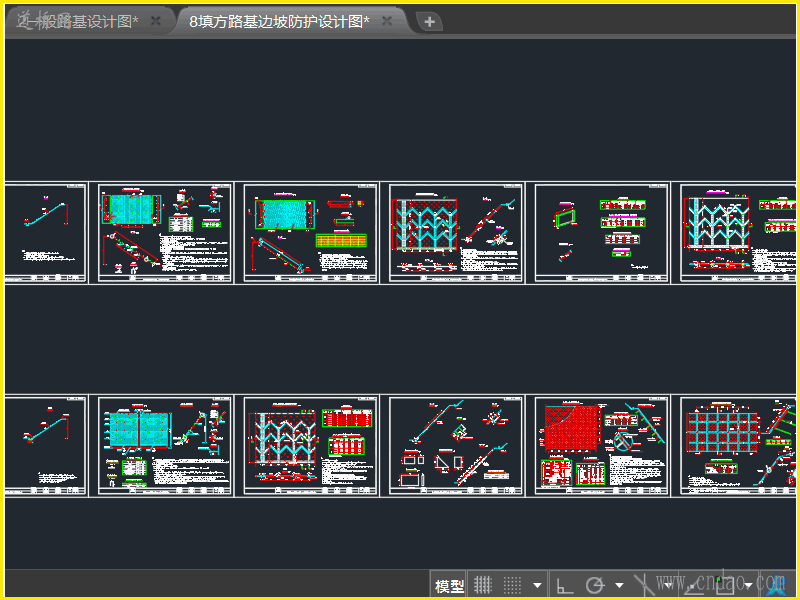Toggle snap mode dotted grid icon
Viewport: 800px width, 600px height.
(512, 585)
